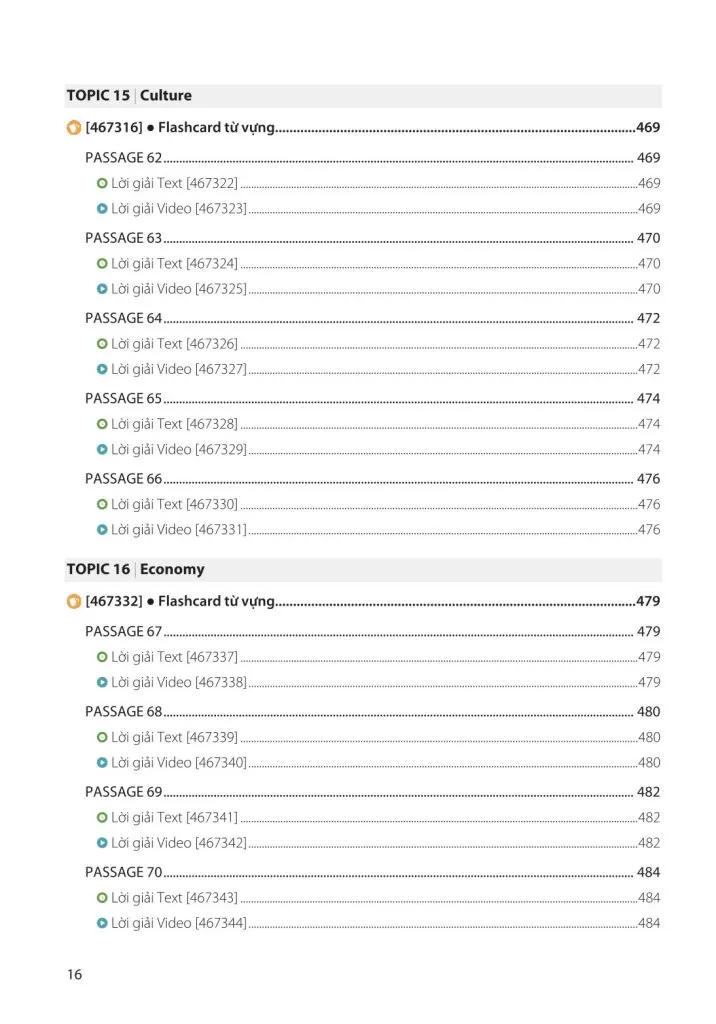The height and width of the screenshot is (1024, 716).
Task: Click green text icon for Lời giải Text [467322]
Action: point(102,184)
